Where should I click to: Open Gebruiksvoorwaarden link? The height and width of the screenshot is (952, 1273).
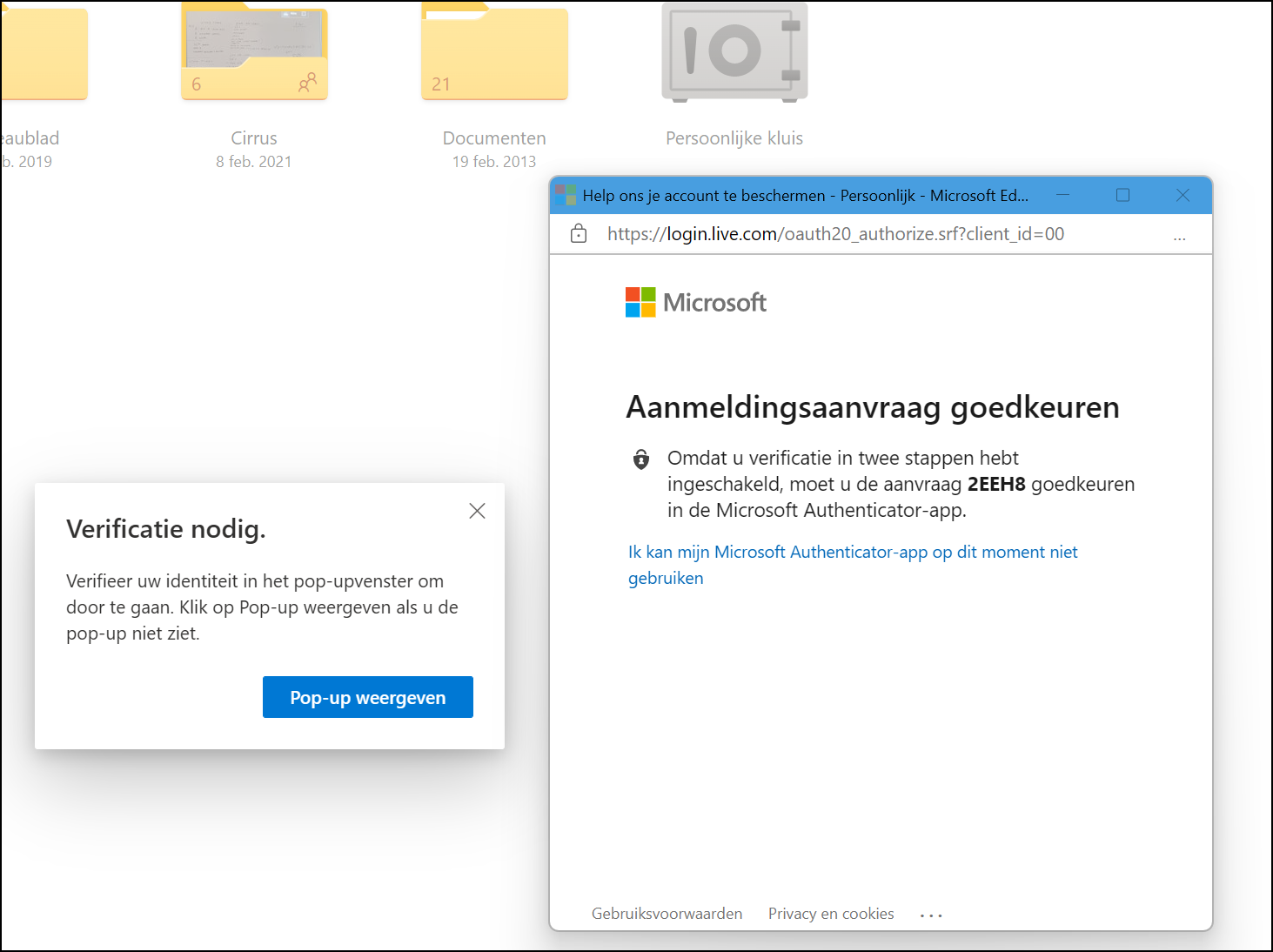tap(667, 913)
